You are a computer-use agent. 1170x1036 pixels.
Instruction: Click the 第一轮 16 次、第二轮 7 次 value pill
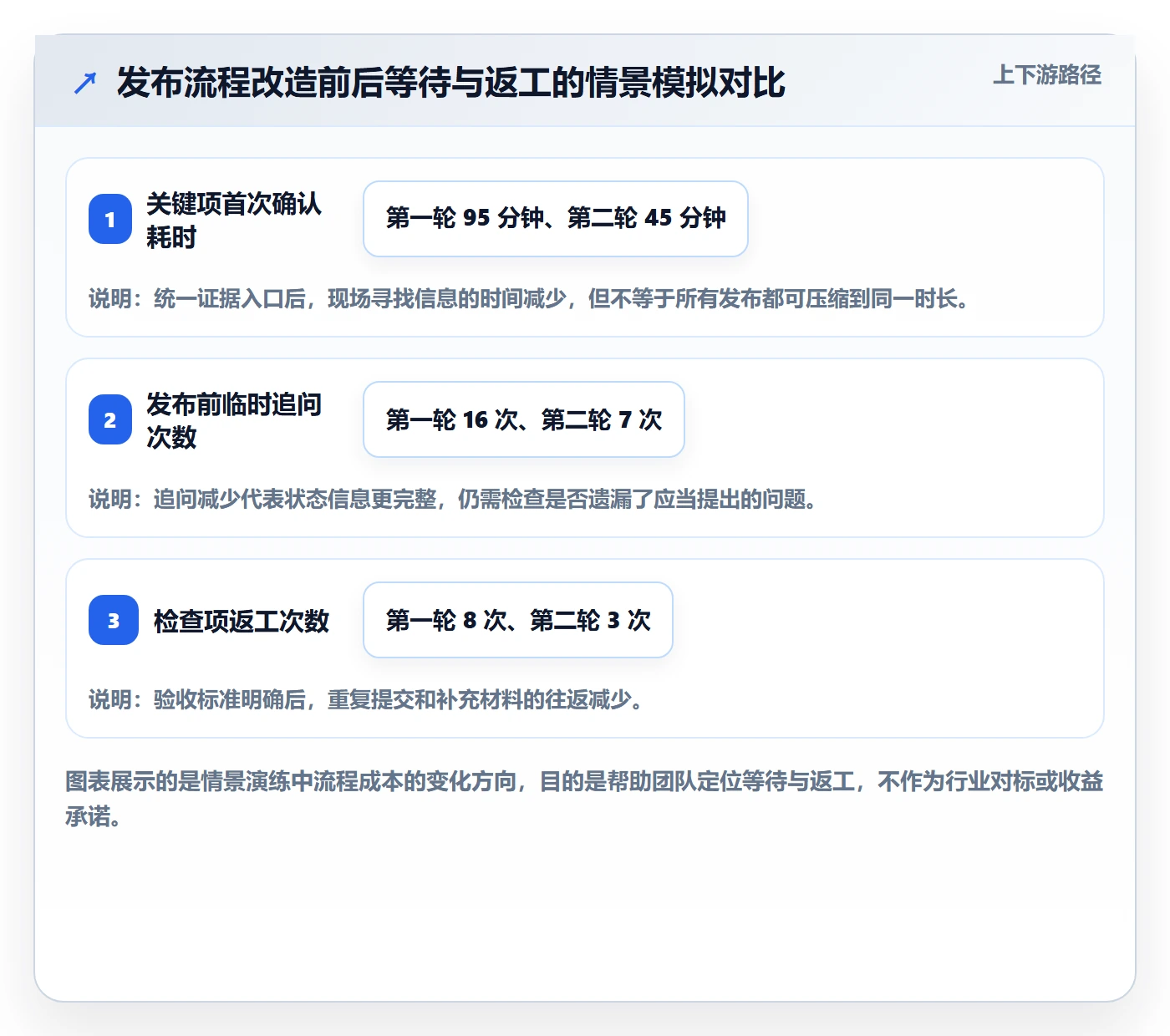pyautogui.click(x=524, y=419)
